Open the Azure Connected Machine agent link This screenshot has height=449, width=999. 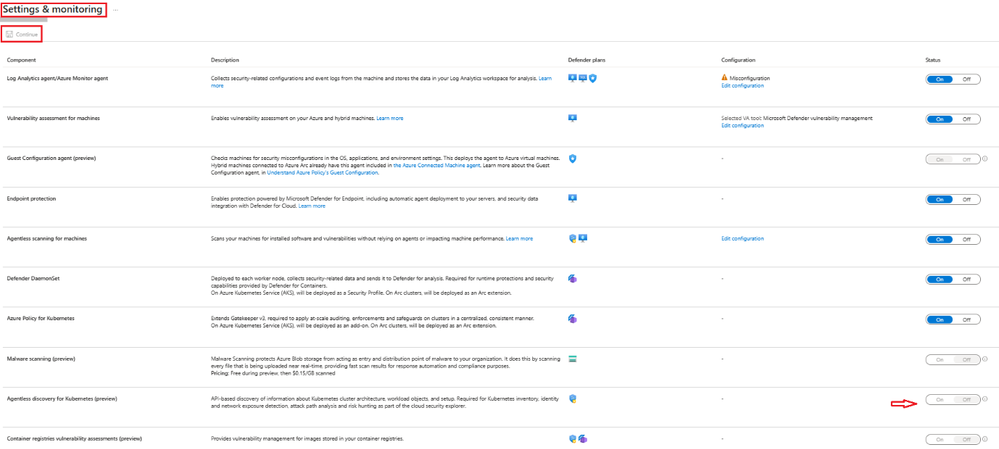click(x=436, y=165)
